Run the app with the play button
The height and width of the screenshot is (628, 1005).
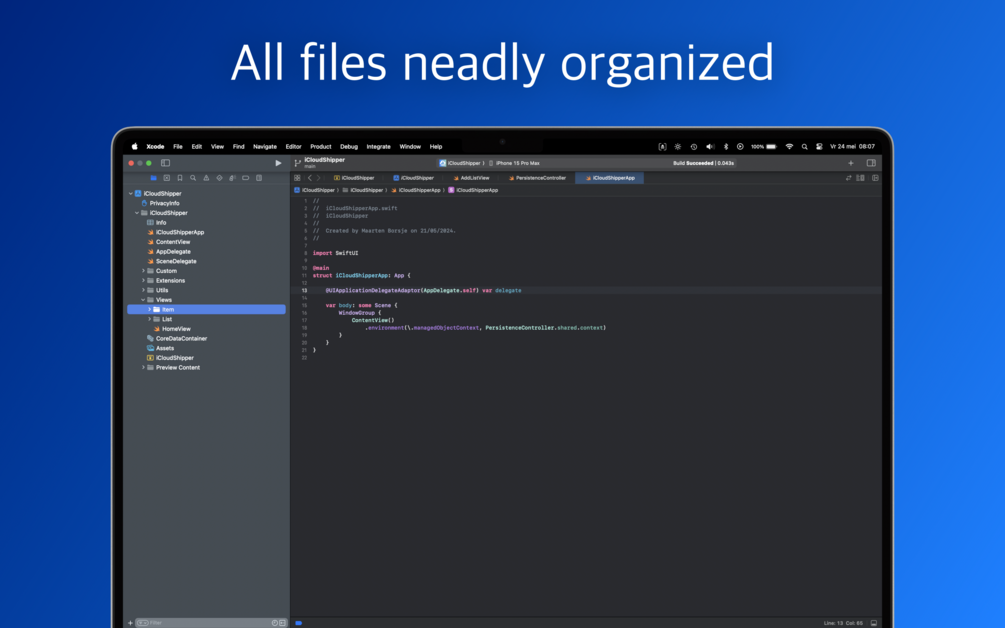point(278,163)
